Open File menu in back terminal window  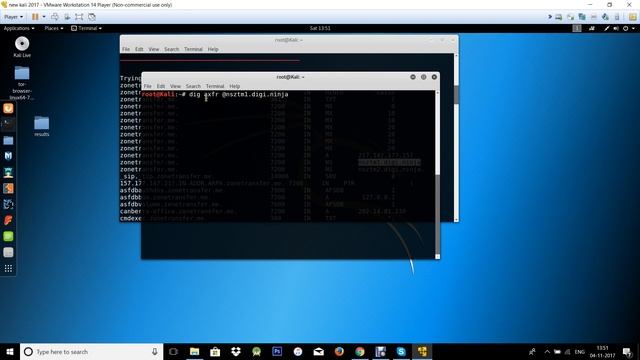click(x=126, y=49)
